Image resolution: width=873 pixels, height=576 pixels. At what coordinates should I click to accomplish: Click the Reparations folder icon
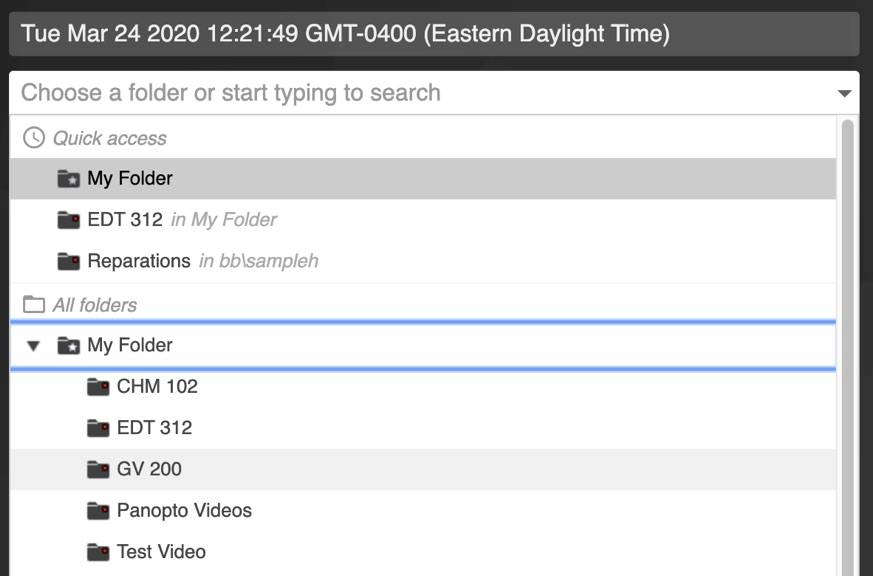tap(68, 261)
